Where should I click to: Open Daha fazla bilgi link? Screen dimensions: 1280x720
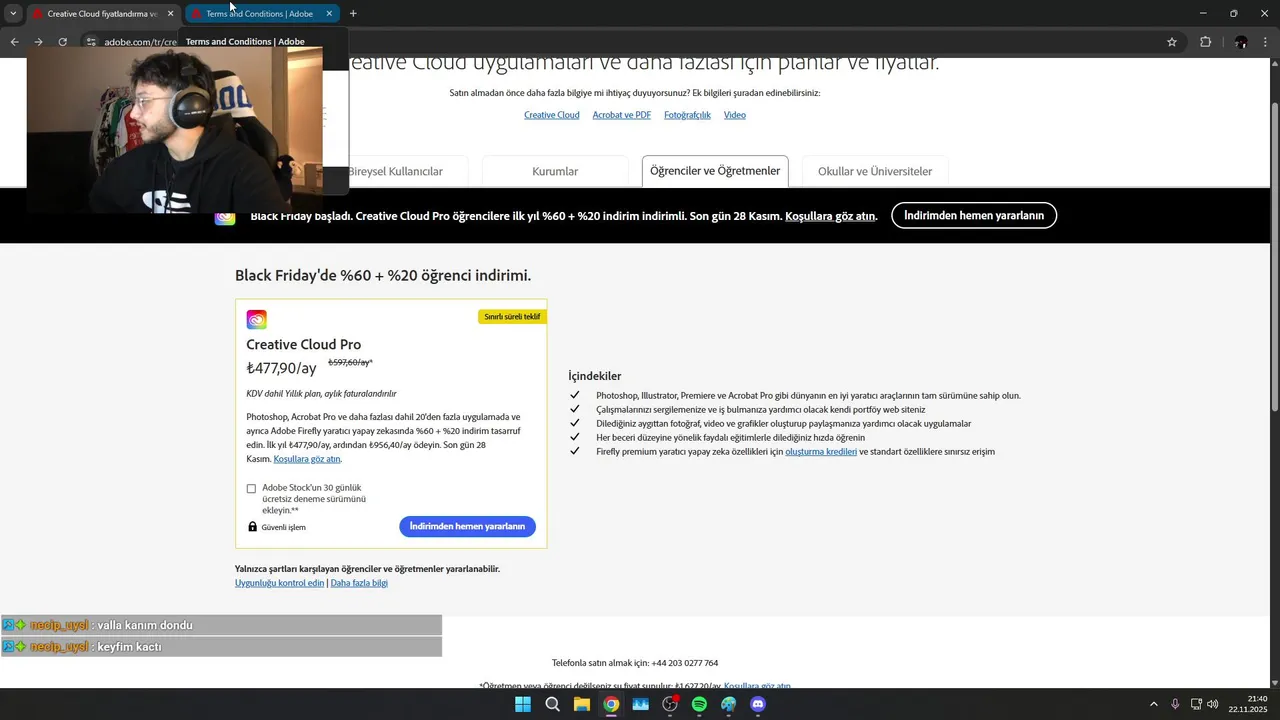[359, 583]
